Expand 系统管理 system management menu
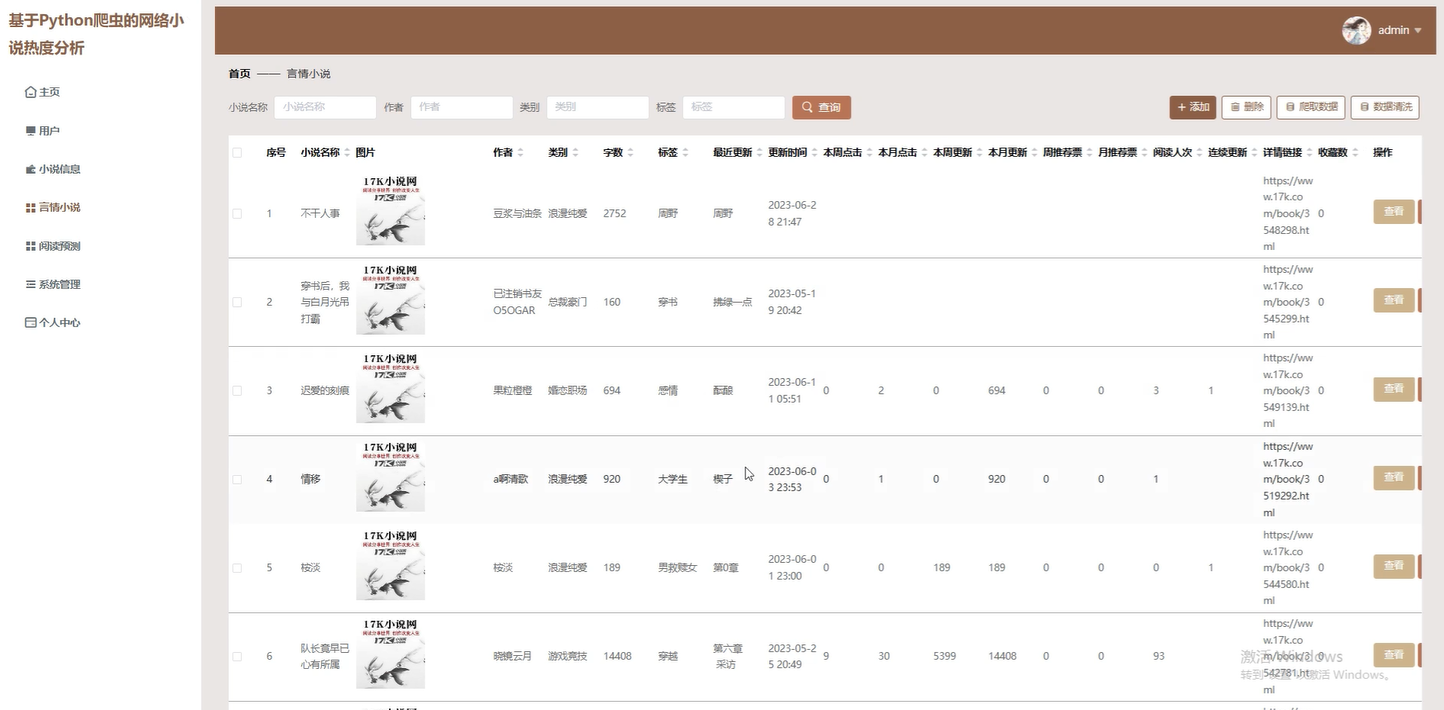 53,285
